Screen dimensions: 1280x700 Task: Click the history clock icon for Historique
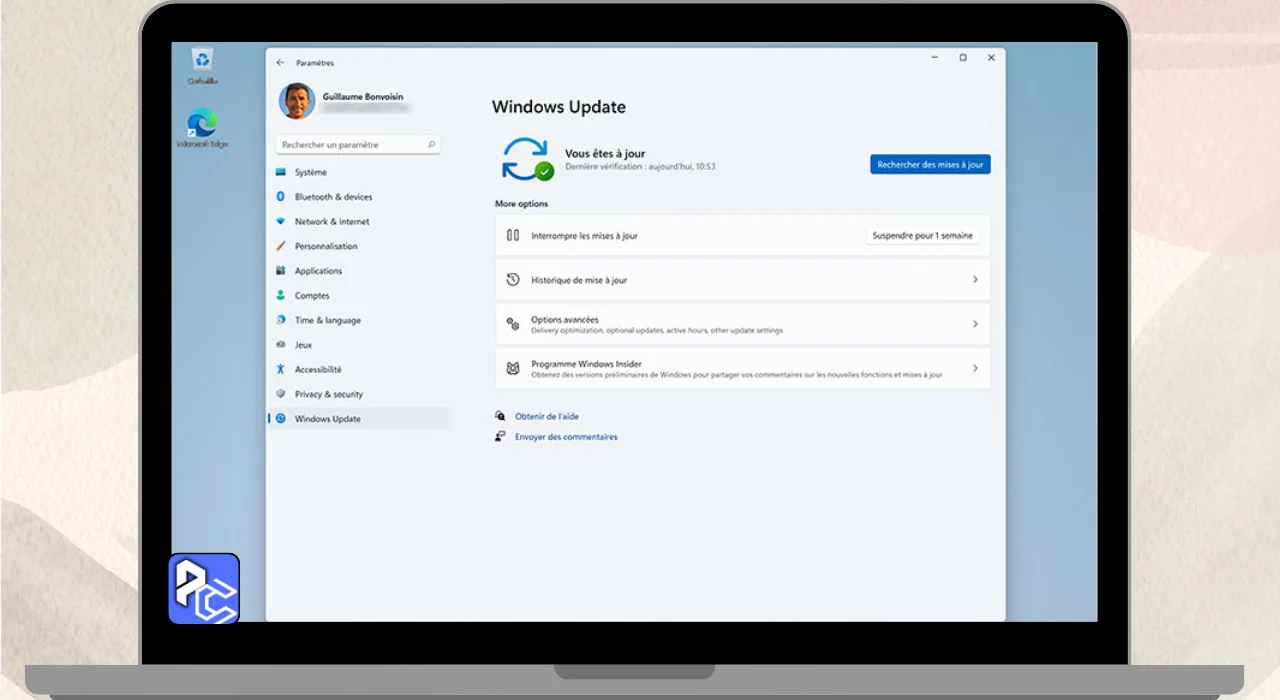coord(513,280)
